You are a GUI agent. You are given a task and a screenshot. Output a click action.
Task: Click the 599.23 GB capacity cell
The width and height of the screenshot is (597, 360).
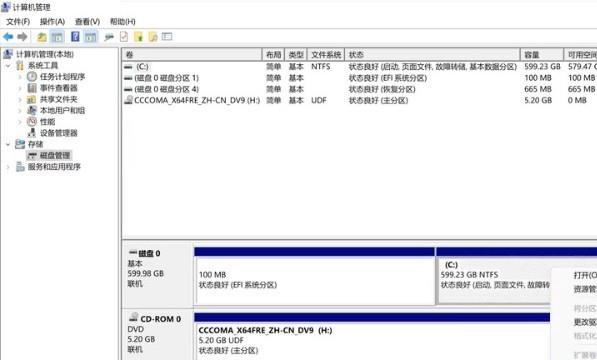click(542, 67)
